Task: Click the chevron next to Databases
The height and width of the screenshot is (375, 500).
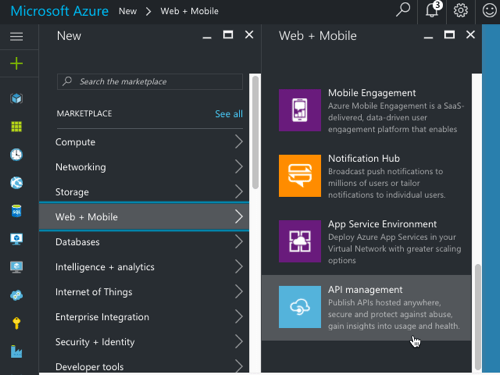Action: [x=239, y=242]
